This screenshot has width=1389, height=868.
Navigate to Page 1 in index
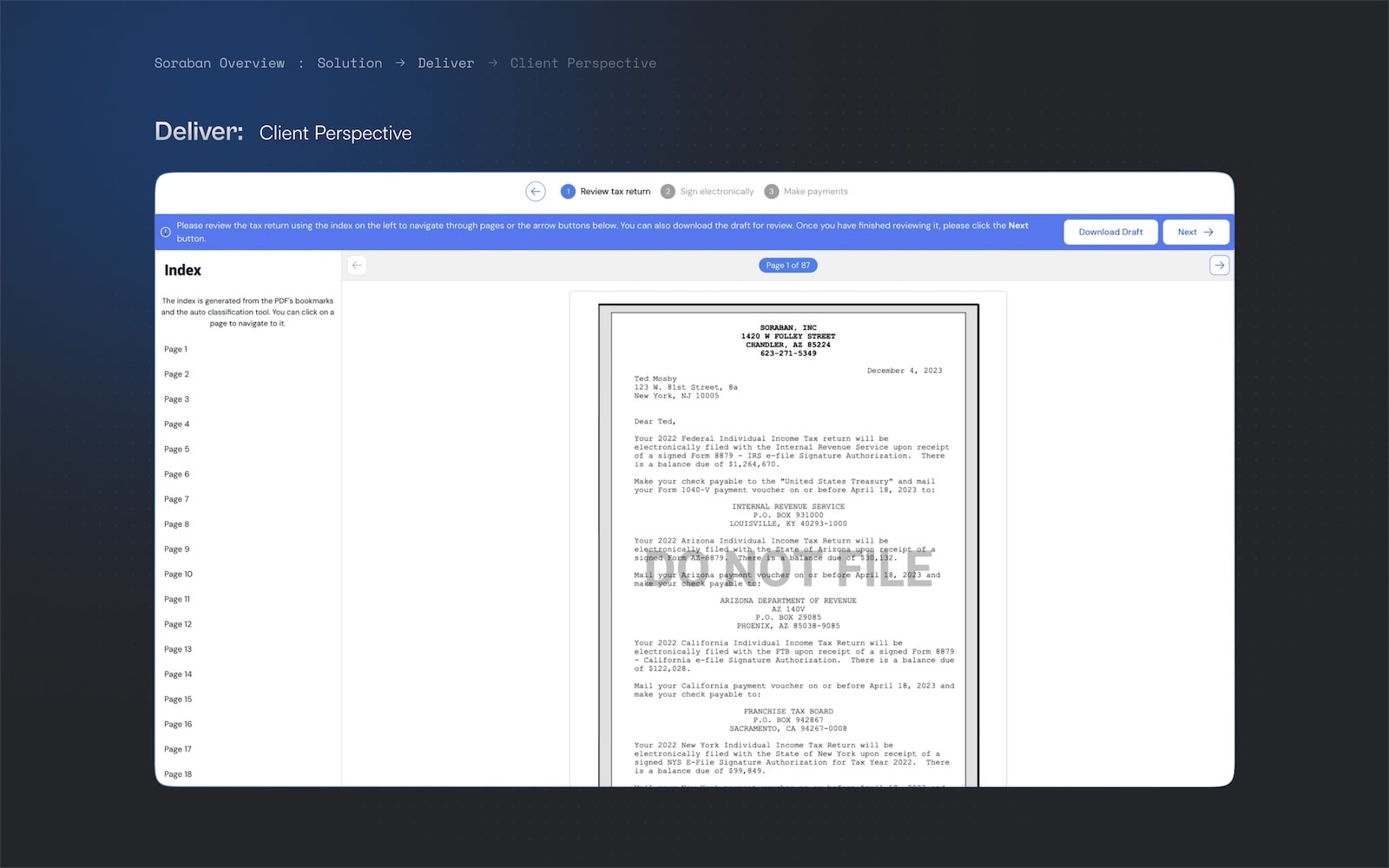175,349
